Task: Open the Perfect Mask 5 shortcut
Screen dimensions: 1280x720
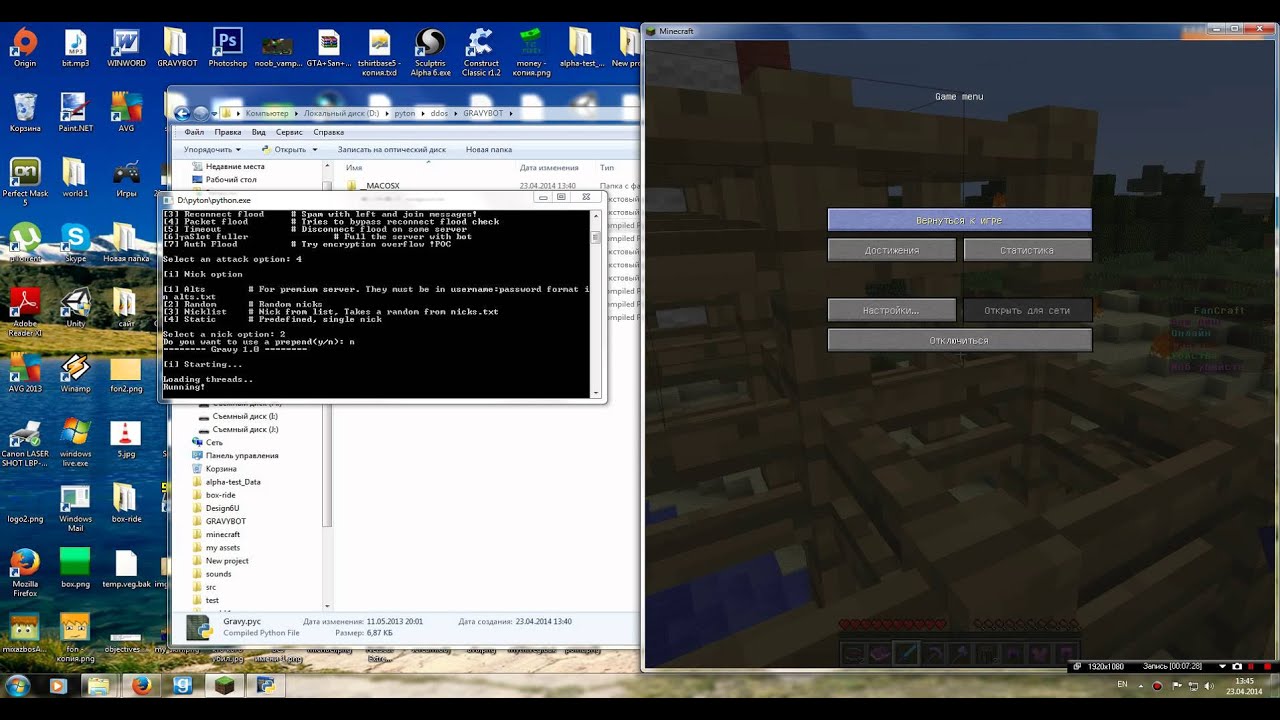Action: point(25,178)
